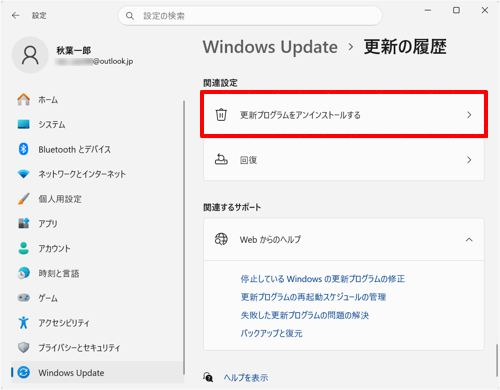
Task: Open 更新プログラムの再起動スケジュールの管理 link
Action: [313, 297]
